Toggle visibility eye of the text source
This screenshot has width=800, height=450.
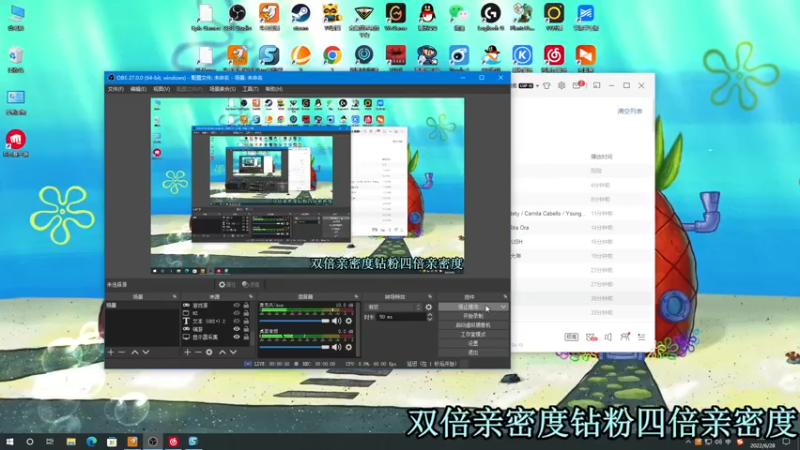coord(236,321)
